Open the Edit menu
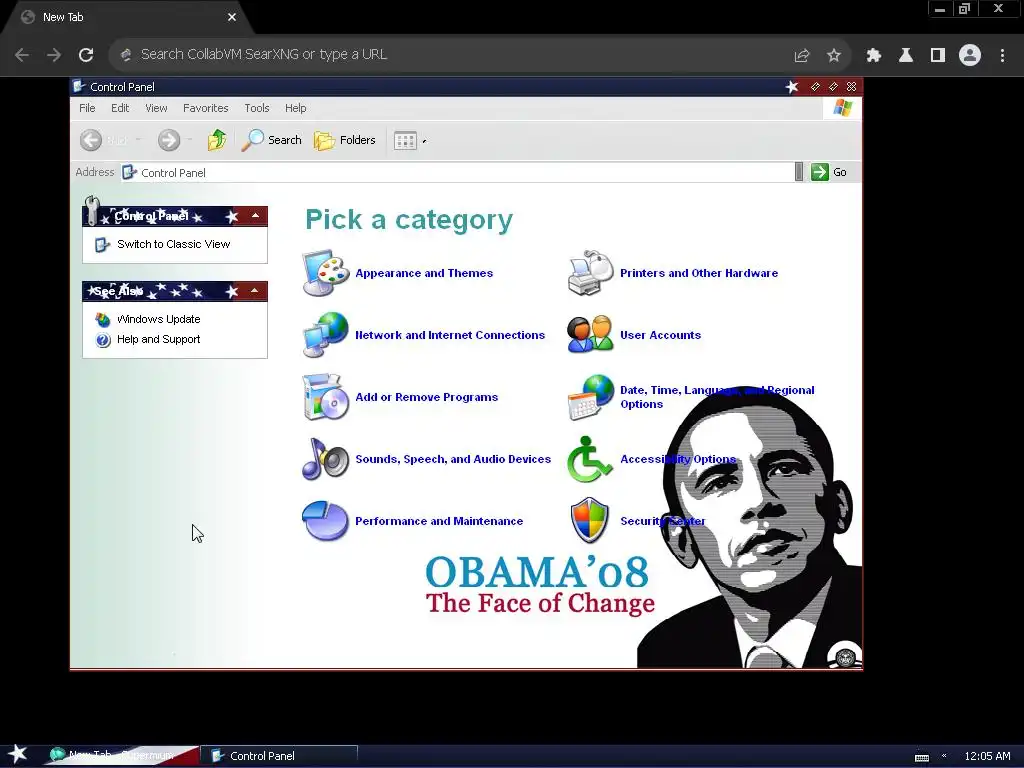Image resolution: width=1024 pixels, height=768 pixels. coord(120,108)
